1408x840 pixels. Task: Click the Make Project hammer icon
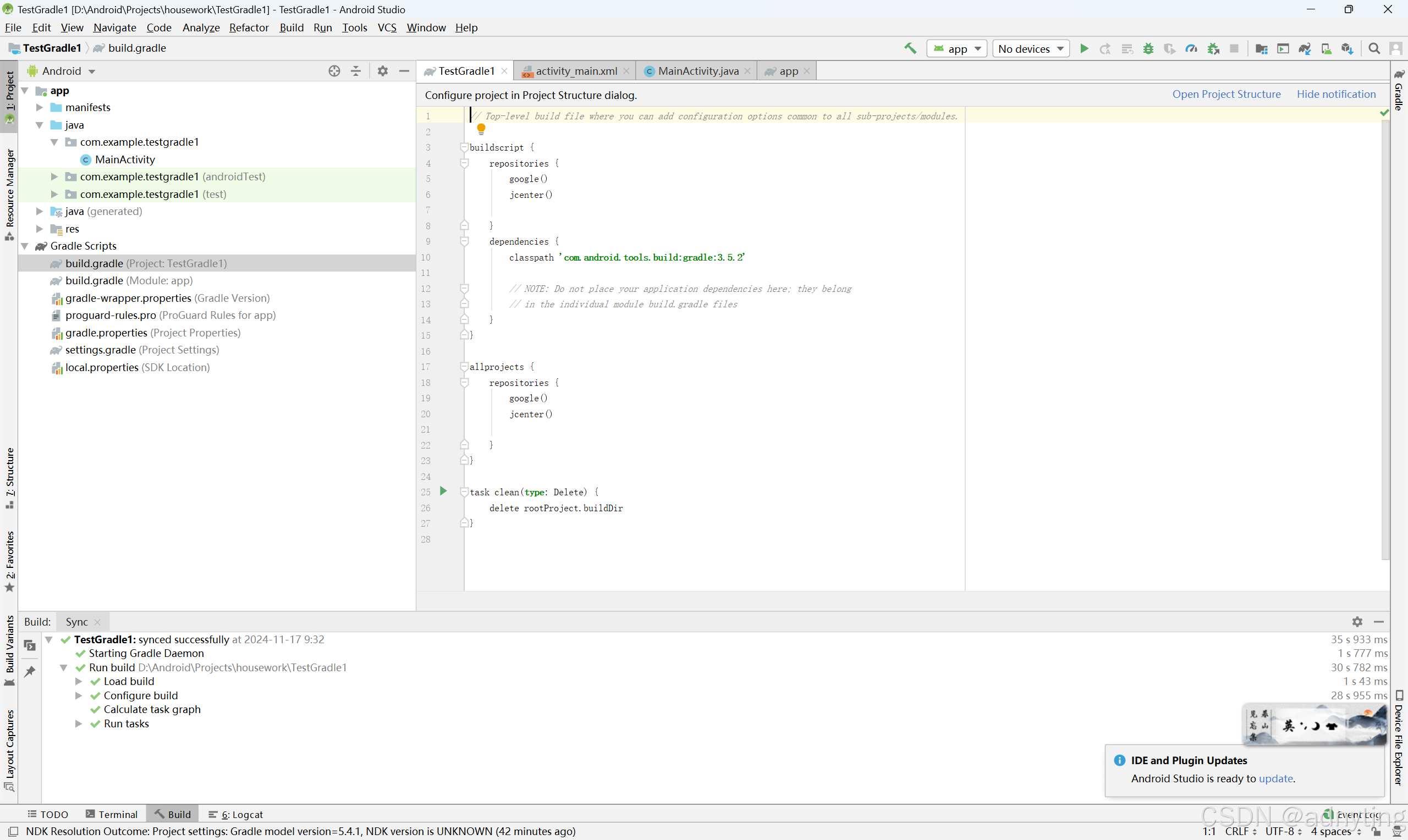[910, 49]
